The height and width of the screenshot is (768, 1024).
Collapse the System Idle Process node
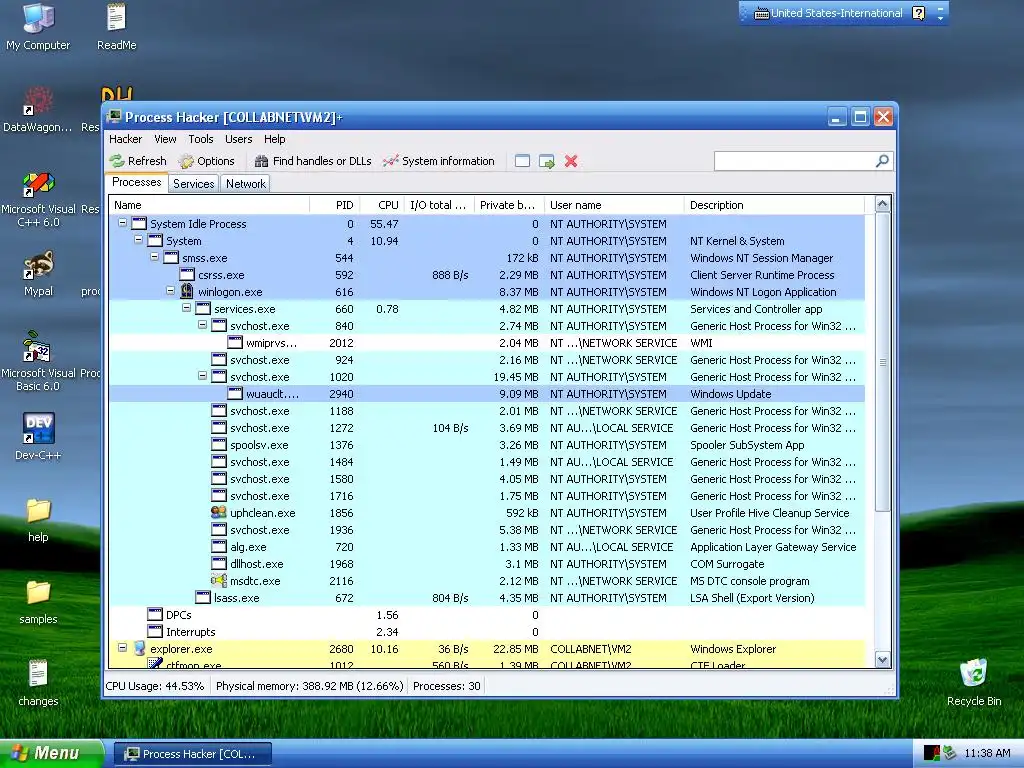pyautogui.click(x=122, y=223)
